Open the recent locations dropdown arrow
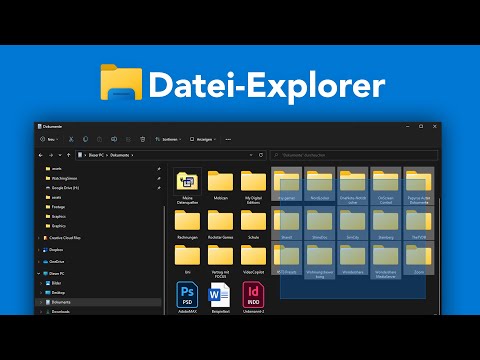 click(x=60, y=155)
